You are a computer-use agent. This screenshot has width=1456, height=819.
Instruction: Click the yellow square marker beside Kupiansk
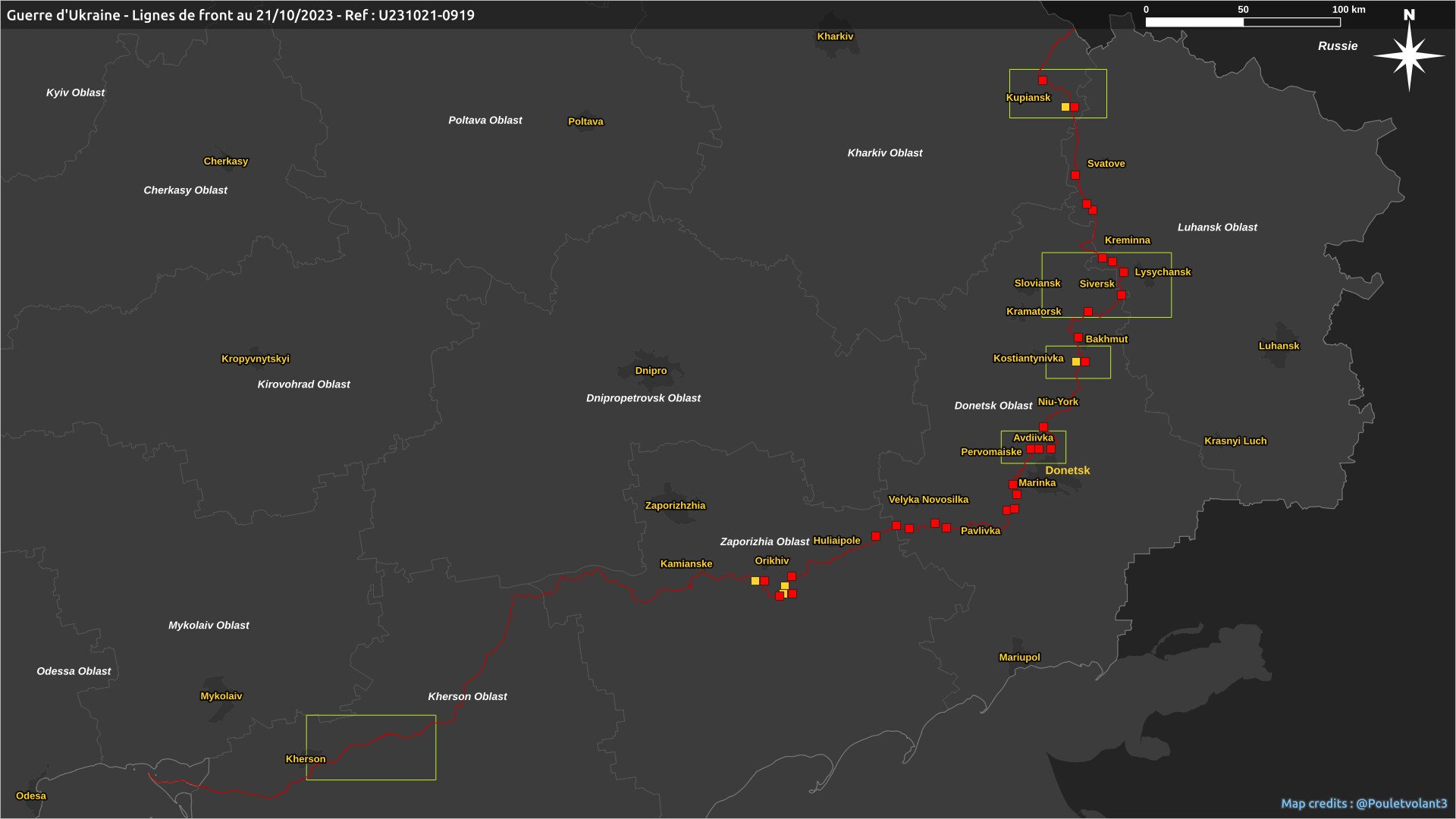(x=1065, y=107)
